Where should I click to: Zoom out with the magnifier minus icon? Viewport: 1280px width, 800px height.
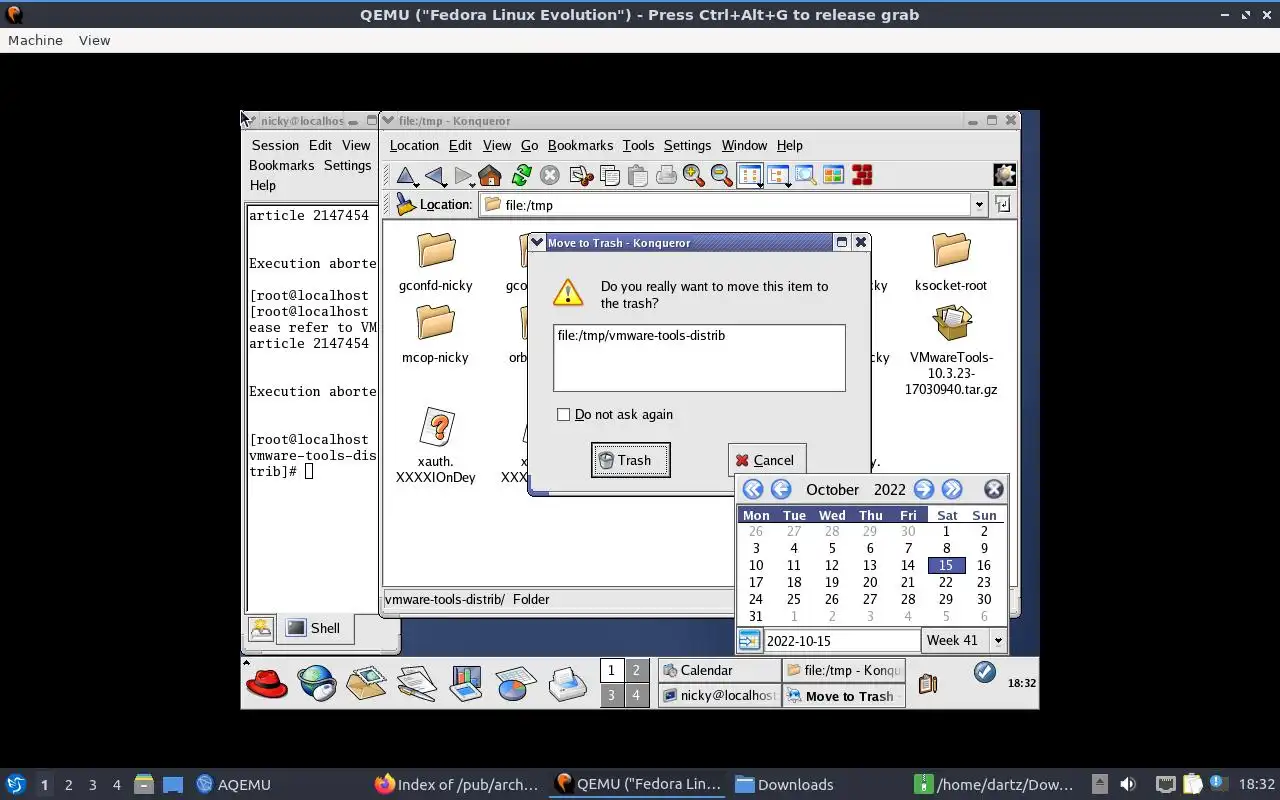pyautogui.click(x=721, y=176)
